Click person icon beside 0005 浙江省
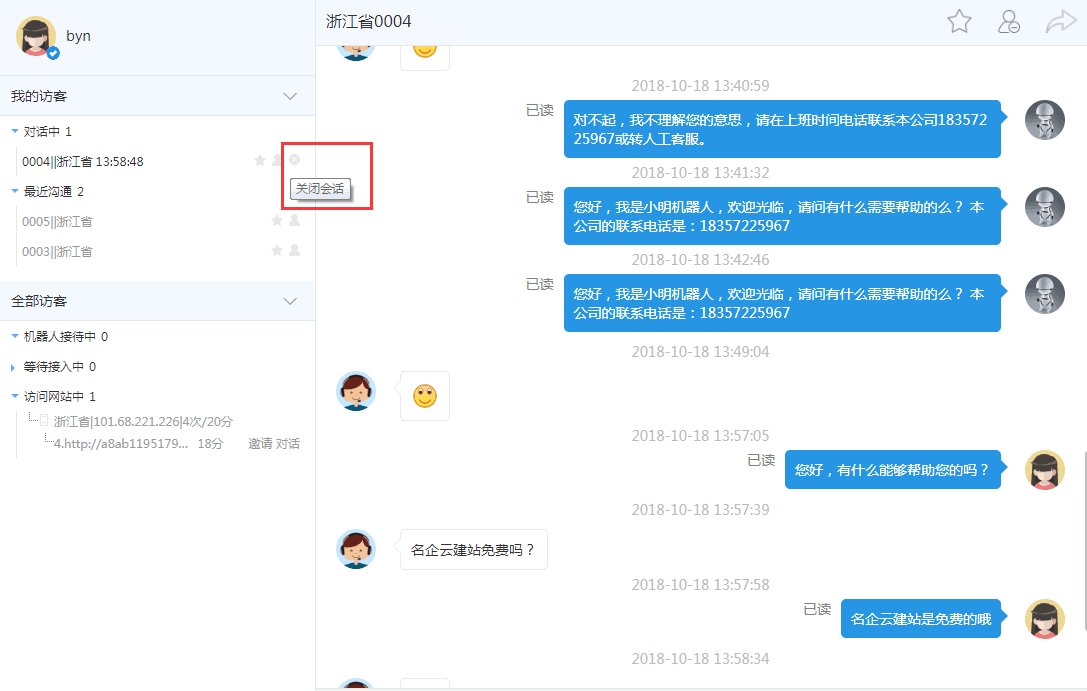Screen dimensions: 1087x691 click(x=294, y=221)
